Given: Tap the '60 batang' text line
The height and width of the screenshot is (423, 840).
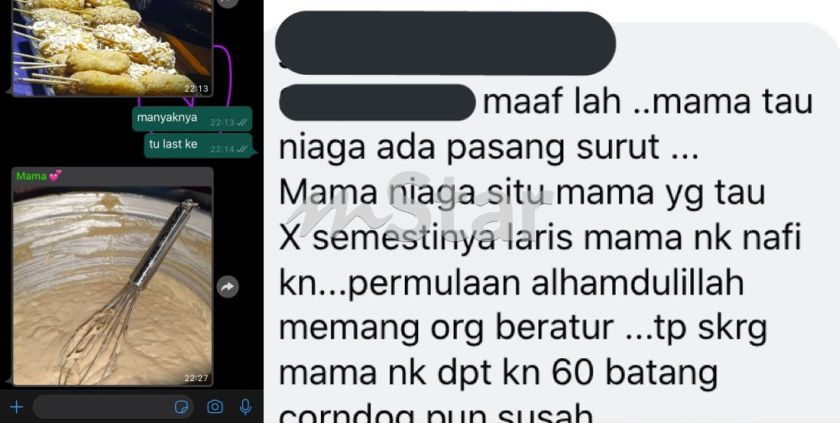Looking at the screenshot, I should tap(498, 375).
